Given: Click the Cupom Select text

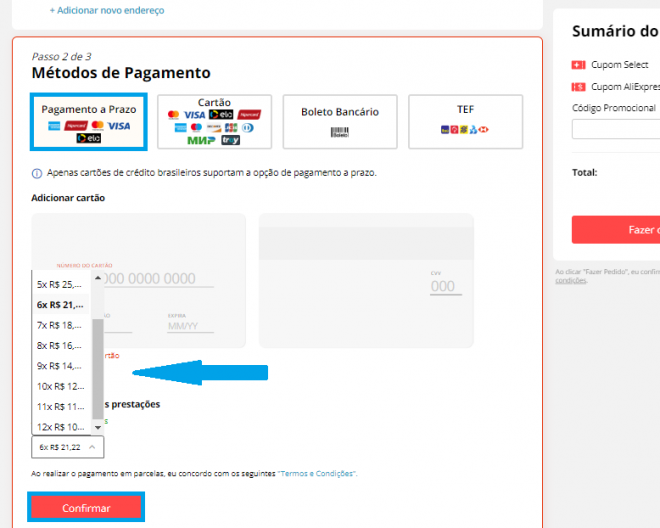Looking at the screenshot, I should (x=620, y=64).
